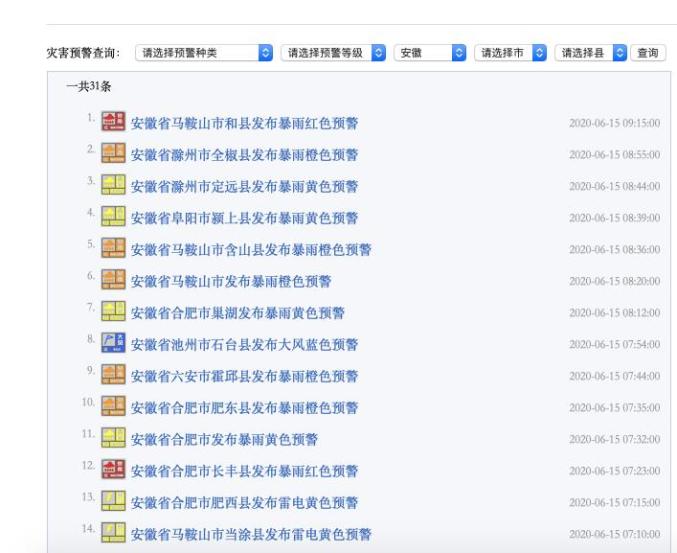Click yellow rainstorm icon for 合肥市 city warning
The image size is (677, 553).
[x=113, y=438]
